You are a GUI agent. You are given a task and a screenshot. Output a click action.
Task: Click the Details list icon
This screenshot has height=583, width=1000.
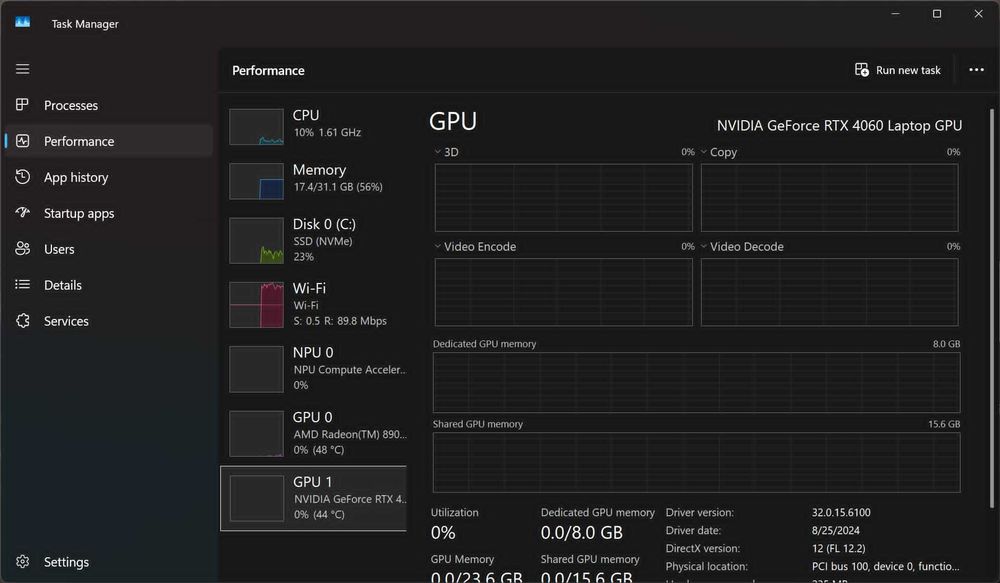click(22, 284)
